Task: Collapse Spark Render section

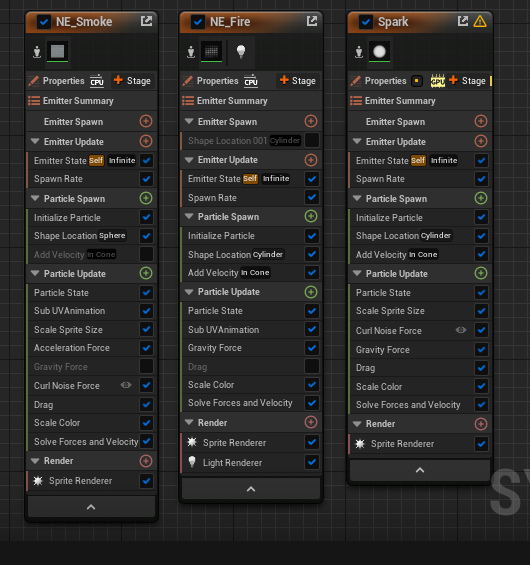Action: (x=357, y=424)
